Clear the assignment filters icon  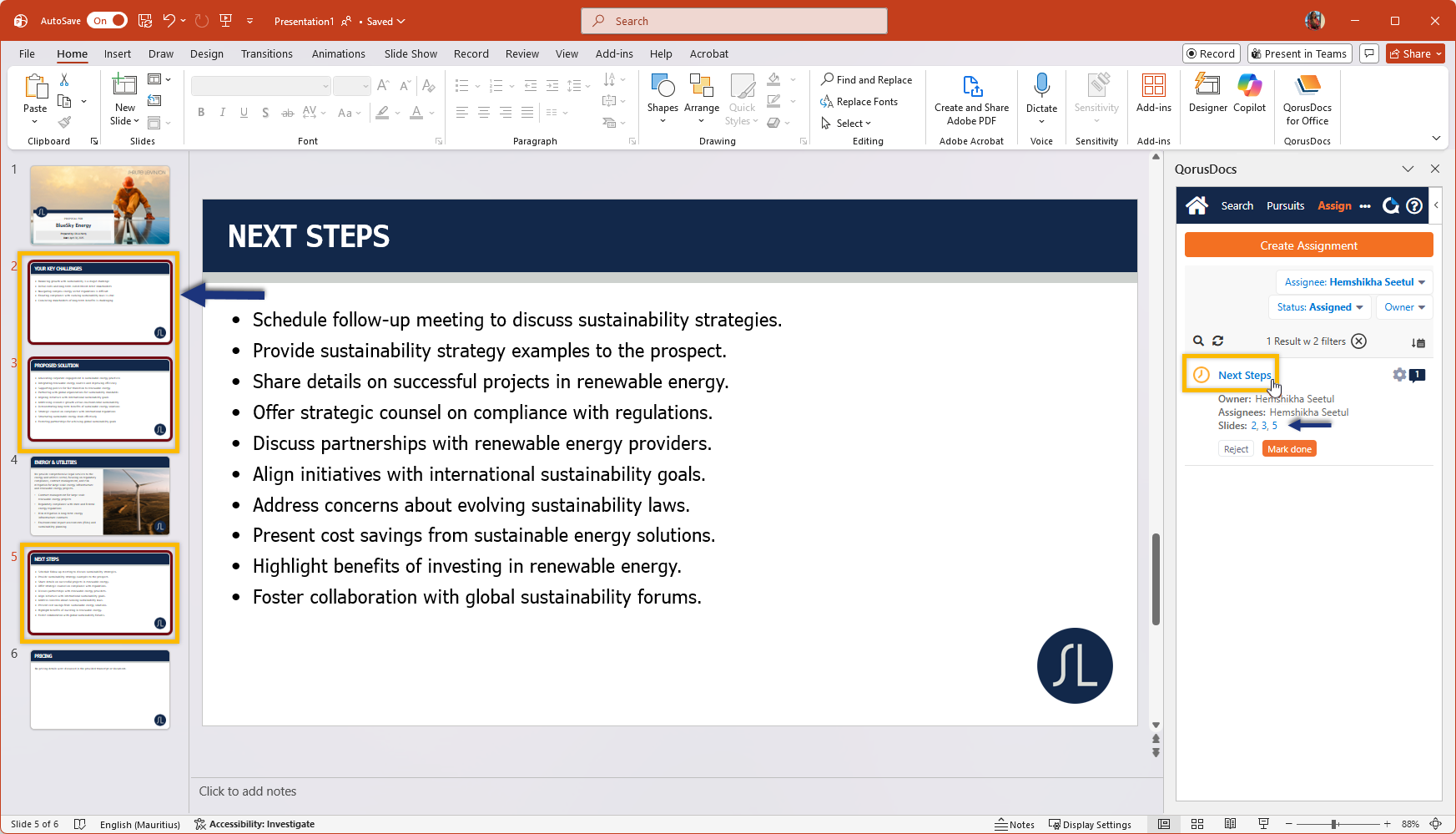(x=1359, y=341)
